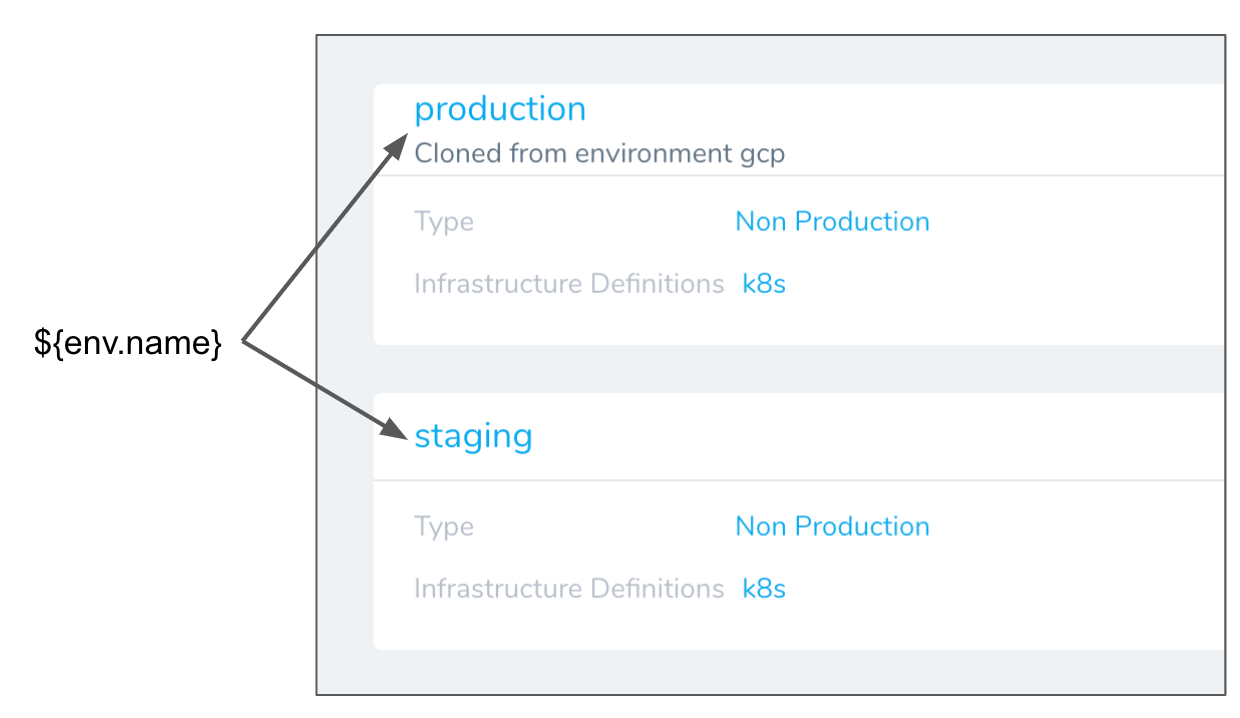
Task: Click the arrow junction beside ${env.name}
Action: pyautogui.click(x=244, y=344)
